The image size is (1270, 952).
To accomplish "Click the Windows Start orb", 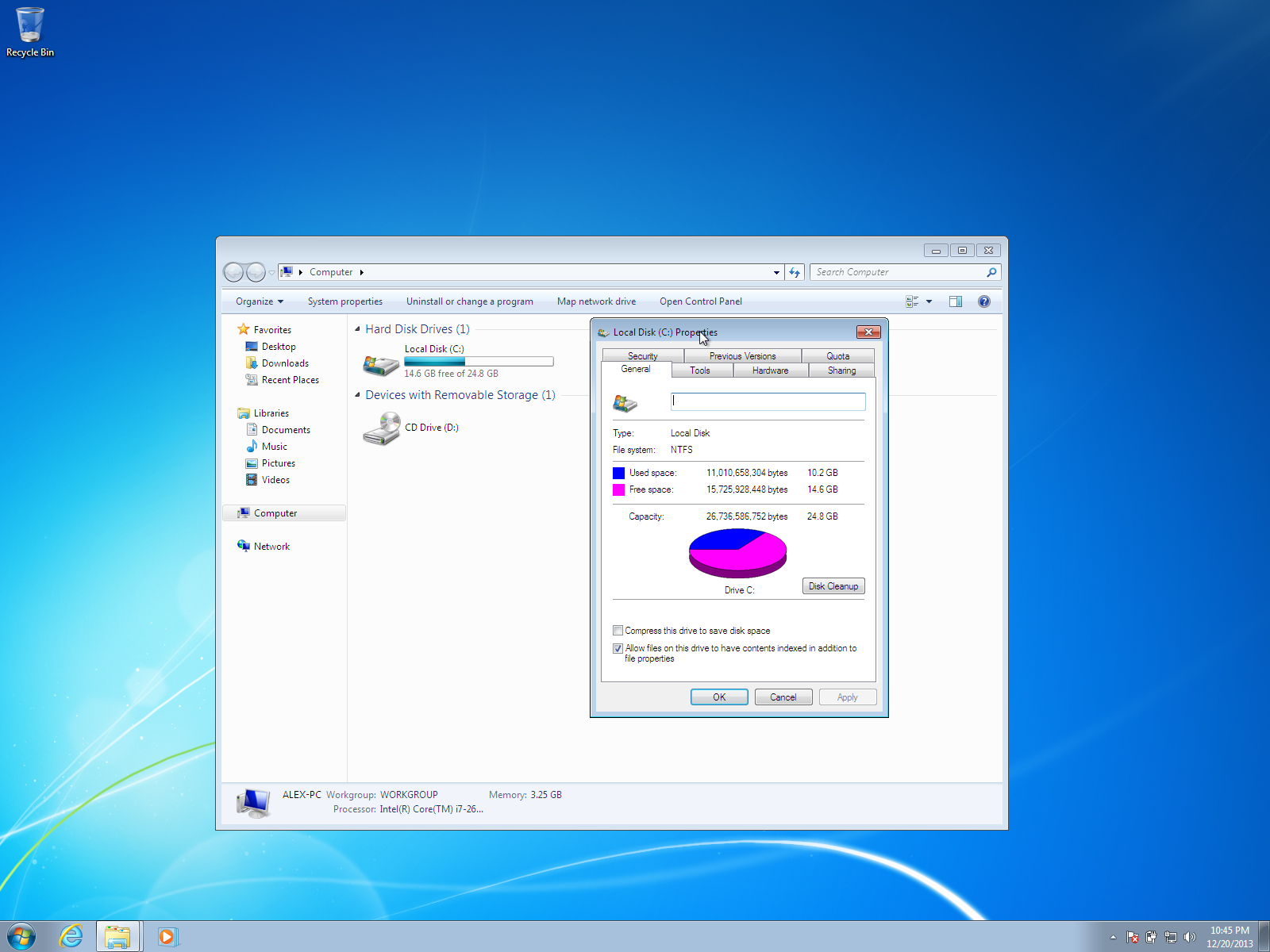I will [21, 936].
